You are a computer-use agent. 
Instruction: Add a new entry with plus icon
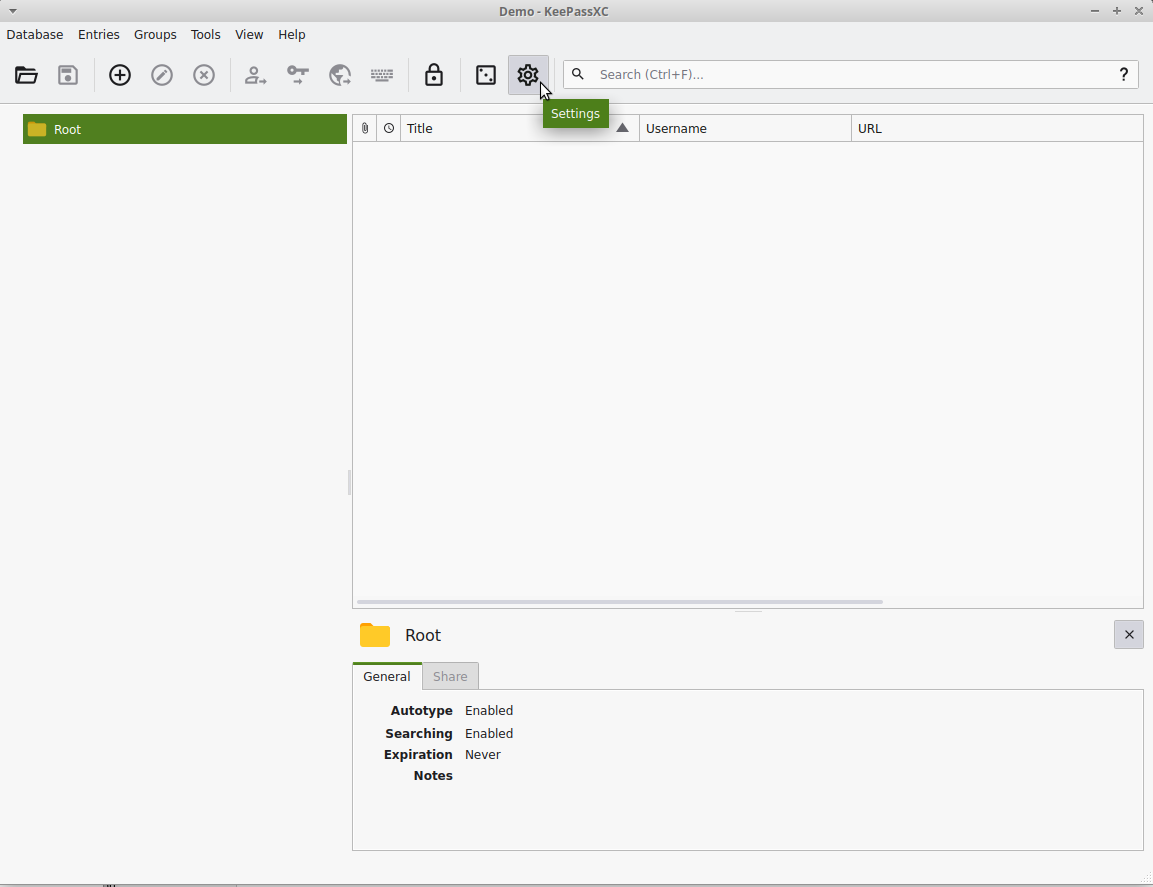click(x=120, y=75)
